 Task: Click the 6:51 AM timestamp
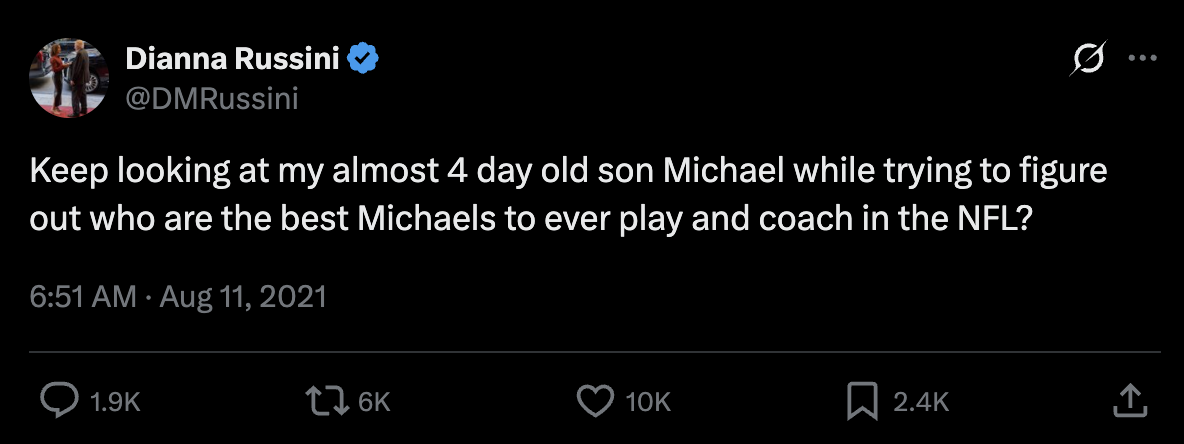pyautogui.click(x=82, y=298)
